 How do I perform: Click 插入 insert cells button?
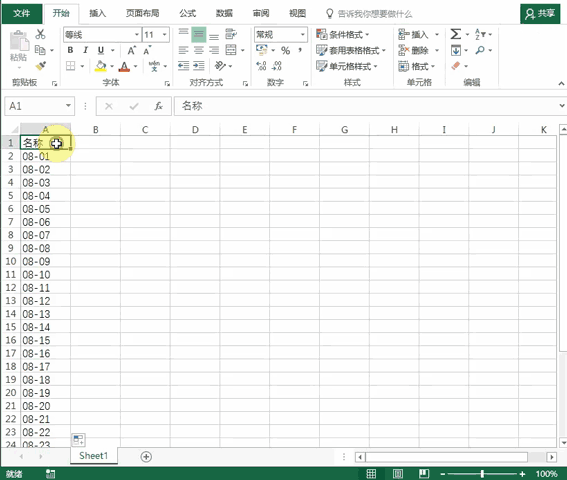point(413,34)
